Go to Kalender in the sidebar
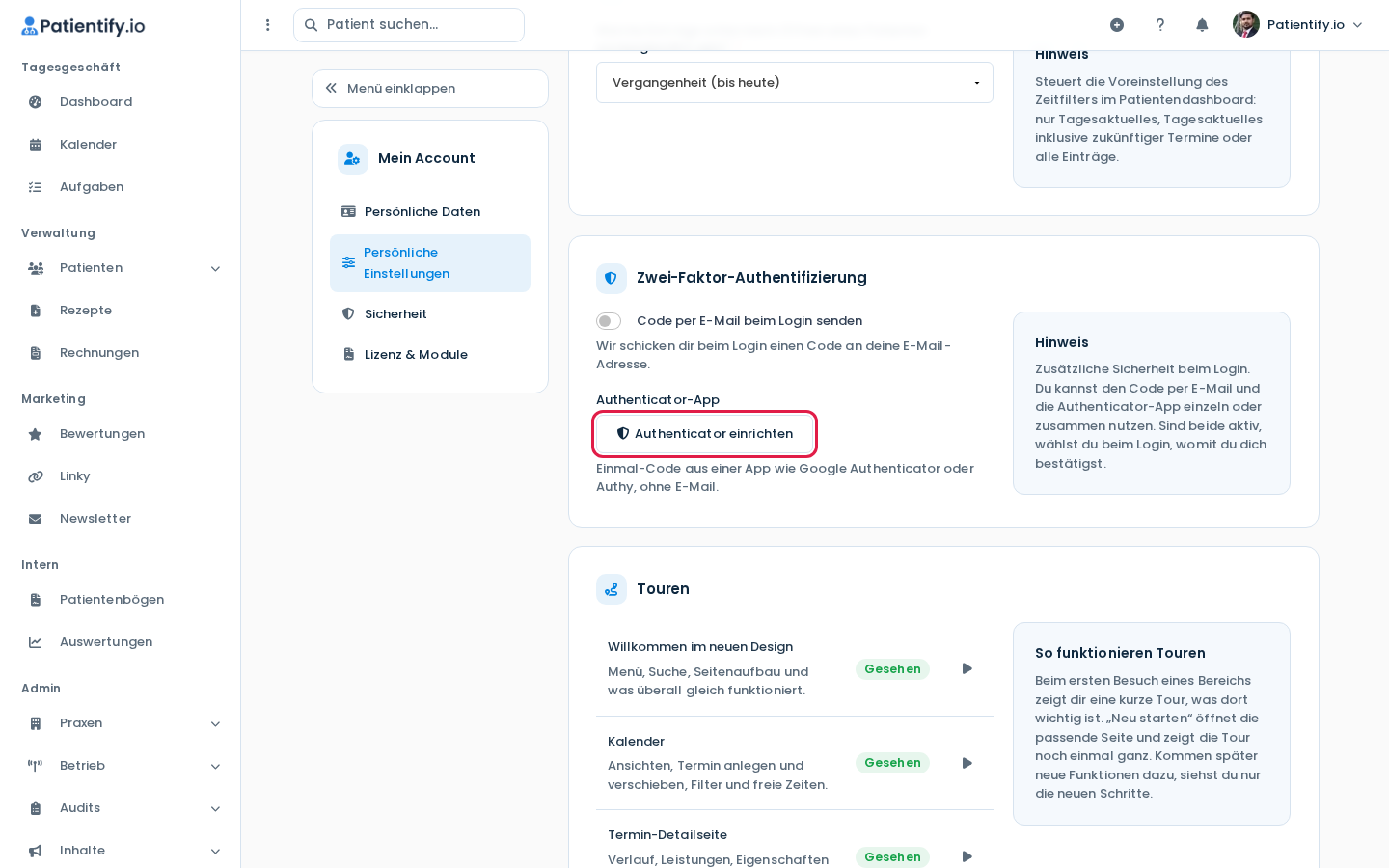The height and width of the screenshot is (868, 1389). point(121,145)
